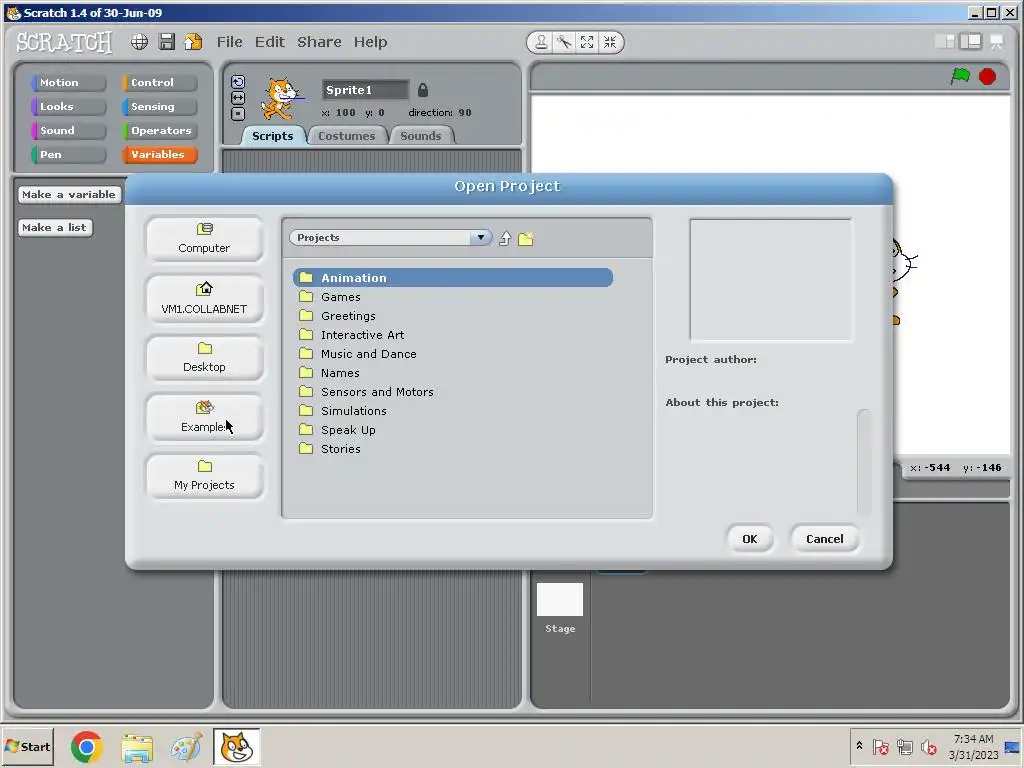1024x768 pixels.
Task: Cancel the Open Project dialog
Action: point(825,539)
